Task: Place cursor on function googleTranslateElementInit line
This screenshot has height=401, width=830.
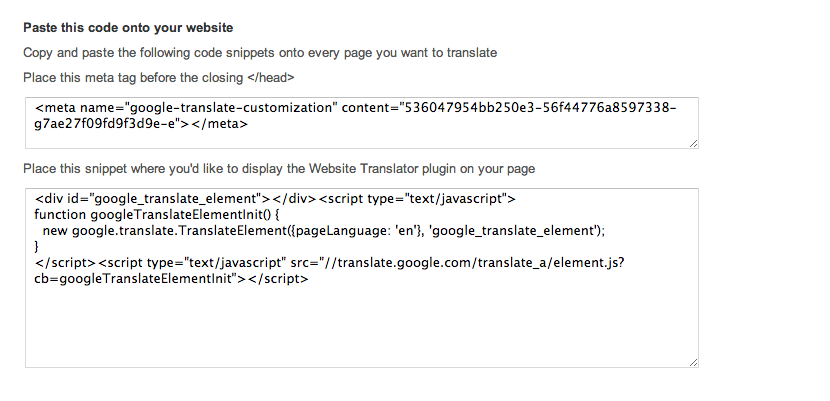Action: (156, 215)
